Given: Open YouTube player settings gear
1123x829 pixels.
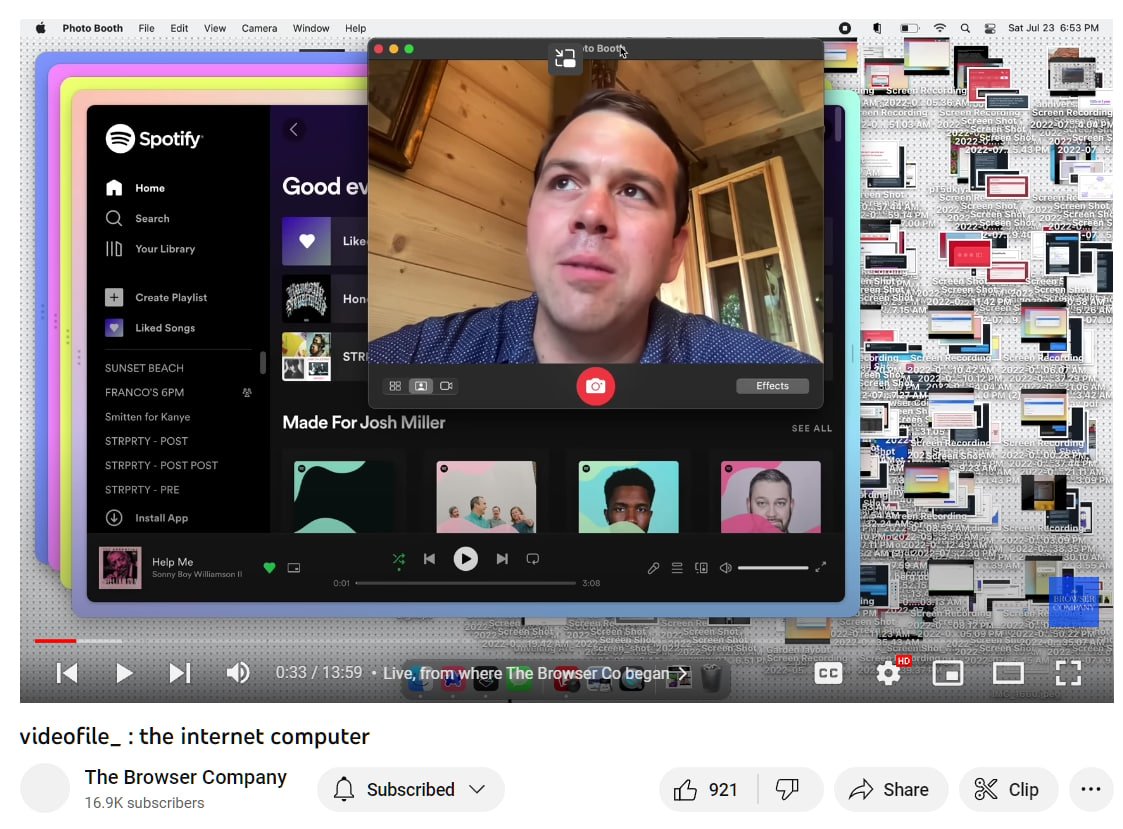Looking at the screenshot, I should coord(889,673).
